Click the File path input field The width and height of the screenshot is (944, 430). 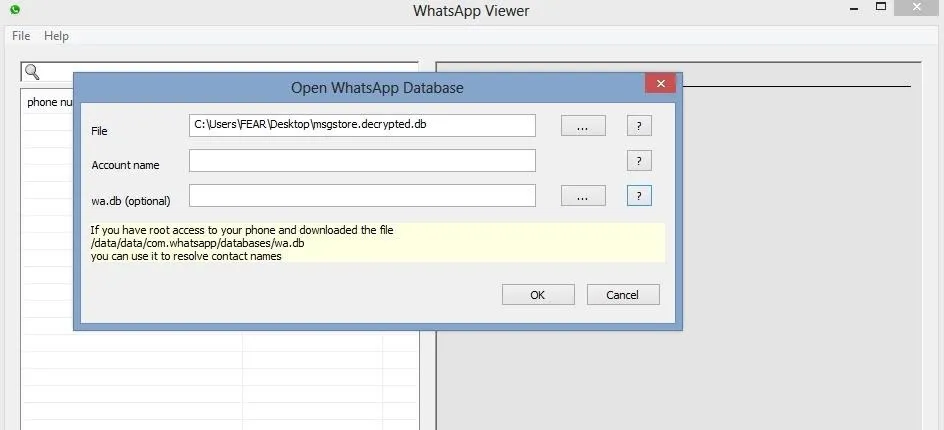tap(362, 125)
